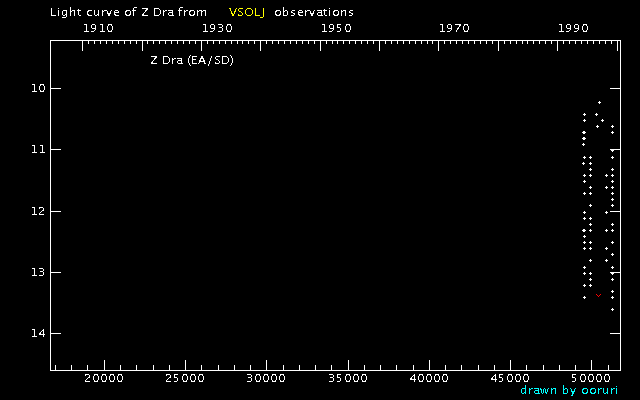Click the magnitude axis label 10
Screen dimensions: 640x400
(38, 88)
